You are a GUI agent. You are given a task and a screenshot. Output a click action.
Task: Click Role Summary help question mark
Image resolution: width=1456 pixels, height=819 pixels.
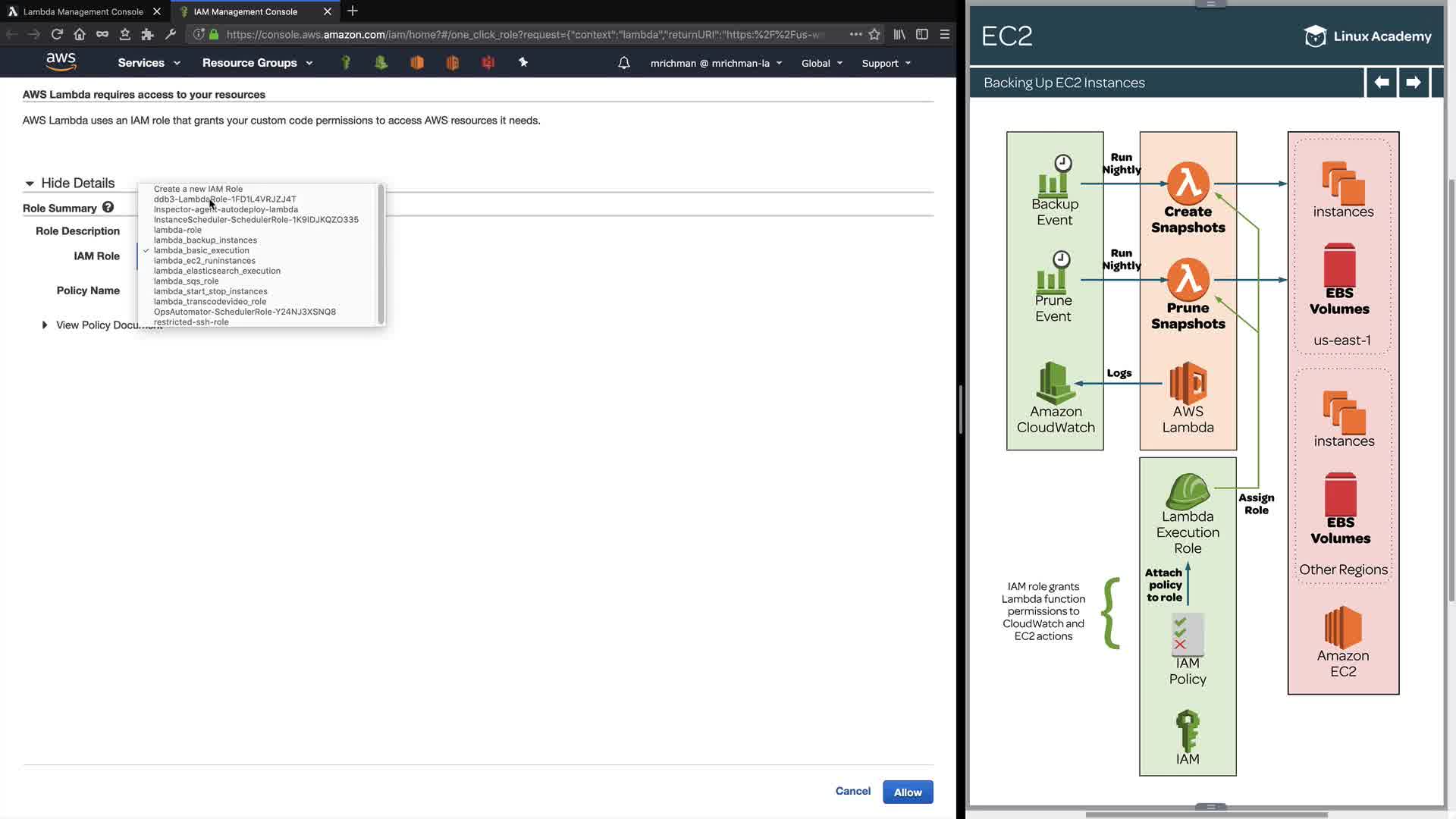108,207
